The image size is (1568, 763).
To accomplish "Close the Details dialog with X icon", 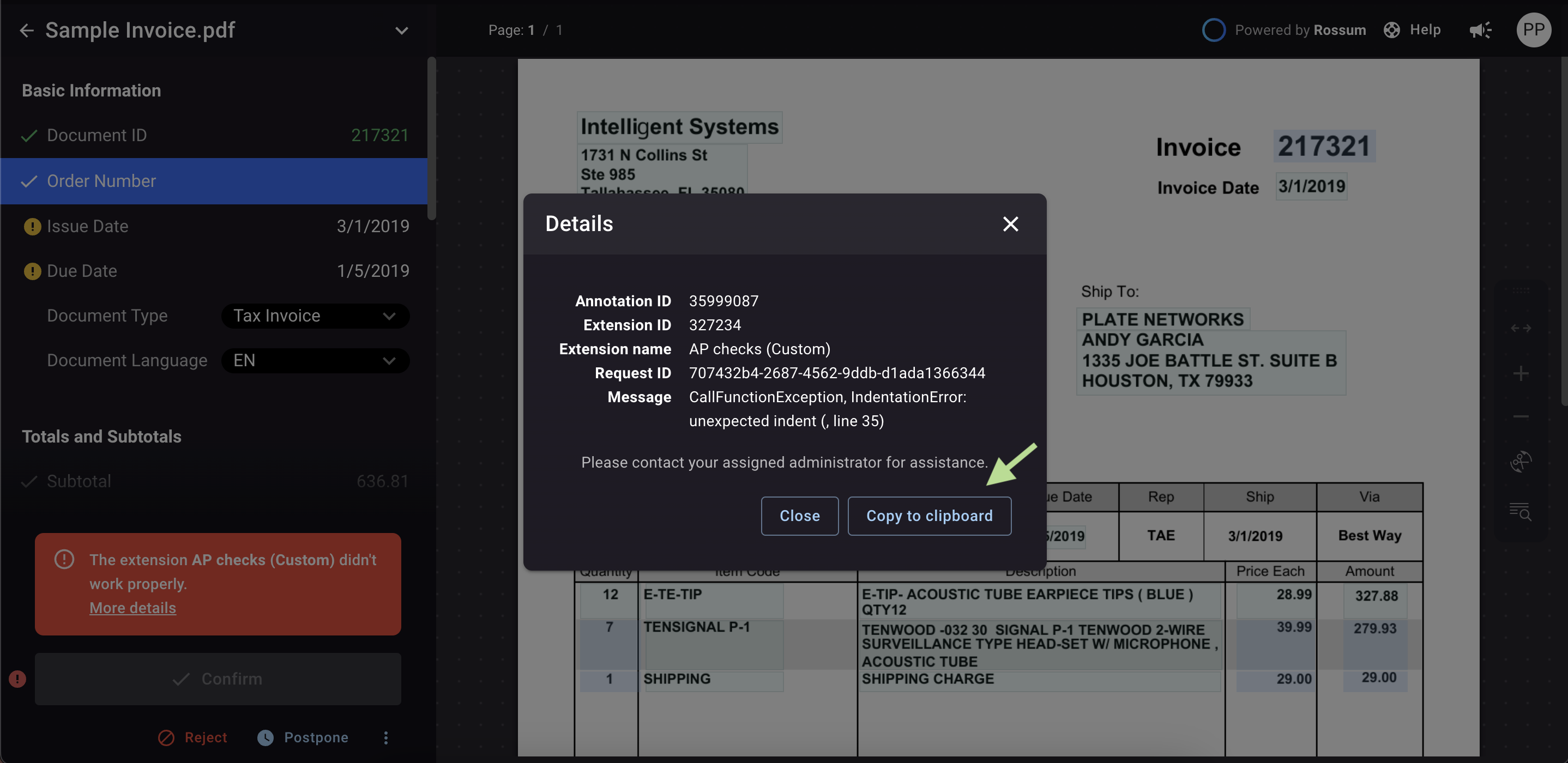I will point(1010,224).
